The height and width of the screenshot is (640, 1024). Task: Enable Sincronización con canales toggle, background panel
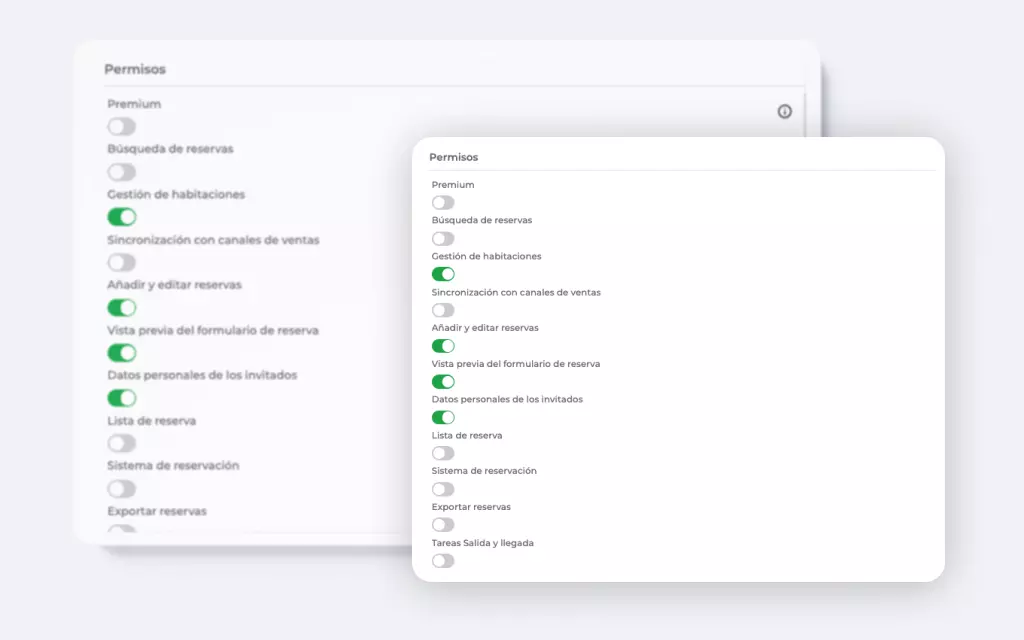[122, 262]
